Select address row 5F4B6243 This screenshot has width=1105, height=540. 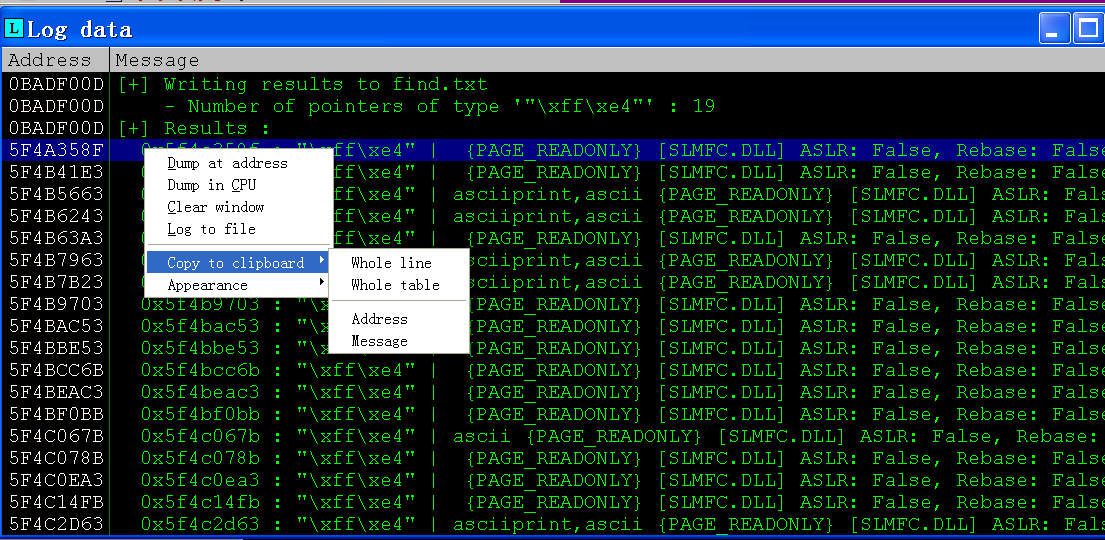56,216
